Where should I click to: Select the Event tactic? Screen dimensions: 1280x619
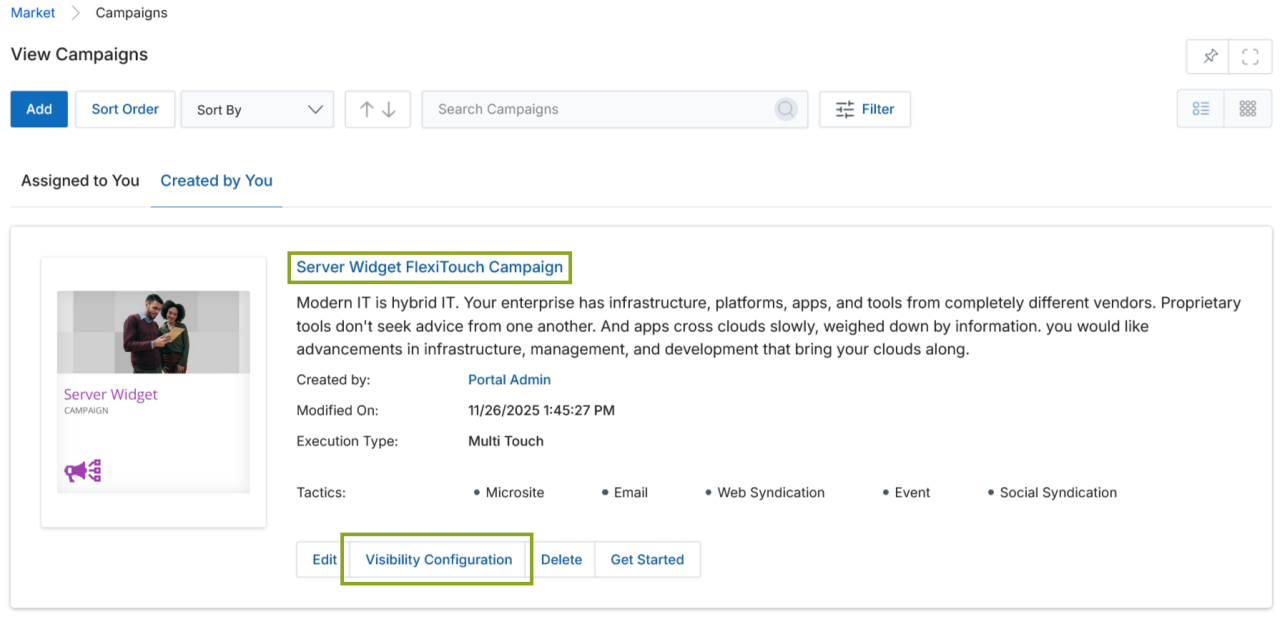pos(913,493)
